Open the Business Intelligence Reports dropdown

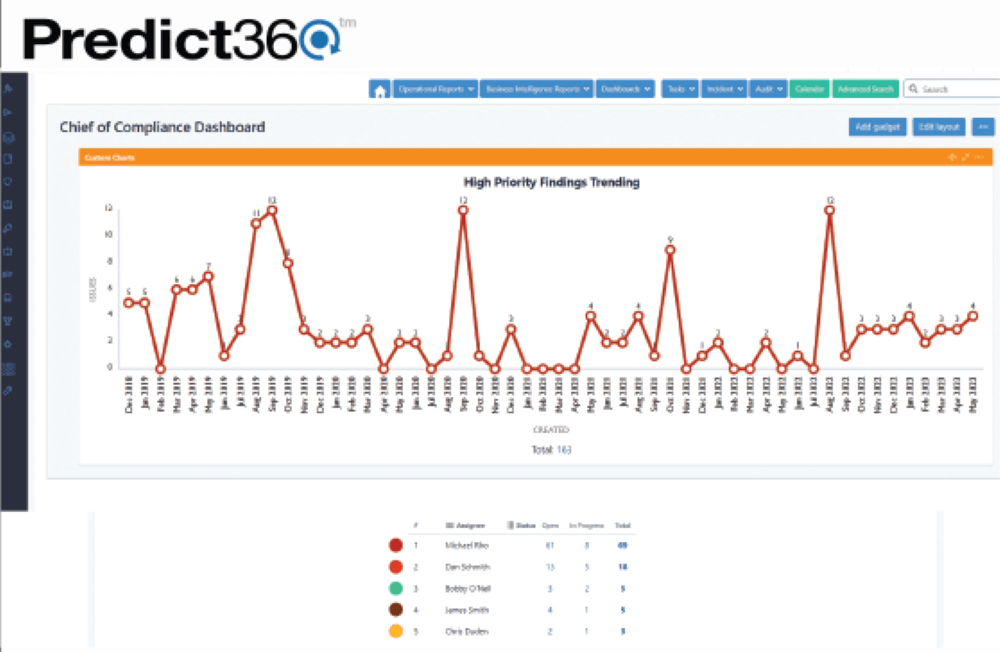(536, 89)
